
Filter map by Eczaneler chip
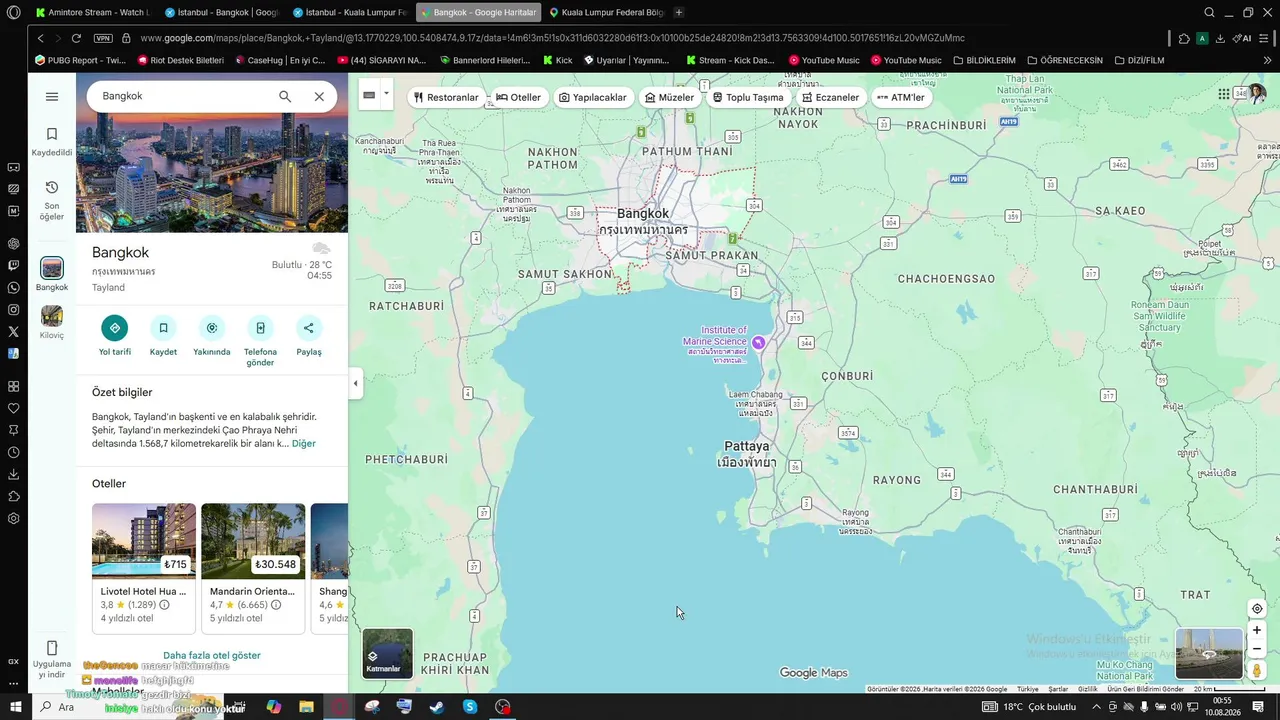[x=831, y=97]
